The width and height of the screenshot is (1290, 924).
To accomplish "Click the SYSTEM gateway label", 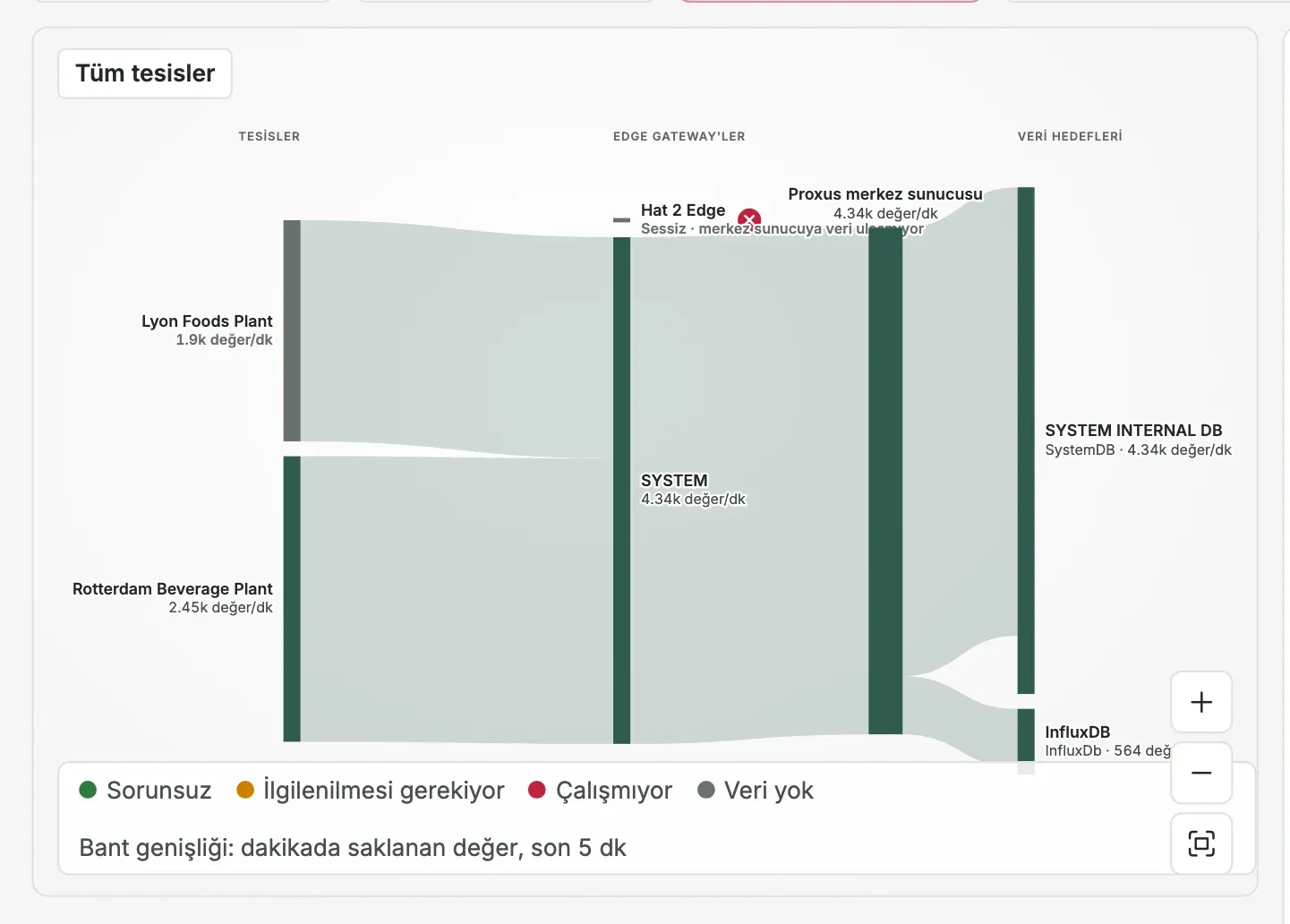I will pyautogui.click(x=674, y=481).
